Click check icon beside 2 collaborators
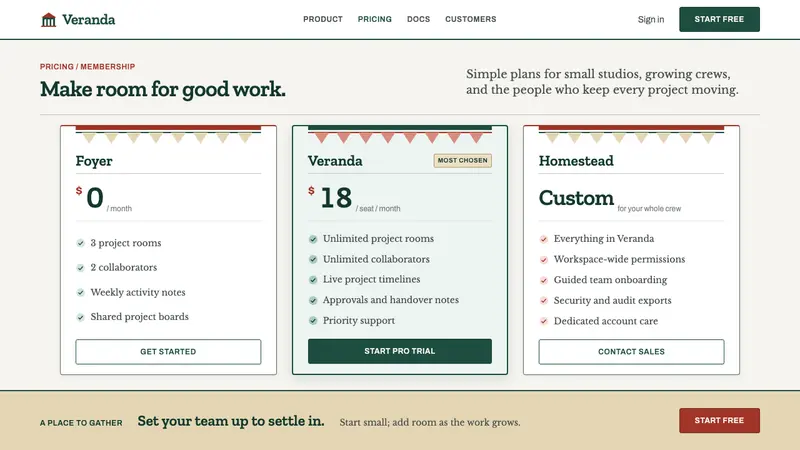The height and width of the screenshot is (450, 800). coord(81,267)
